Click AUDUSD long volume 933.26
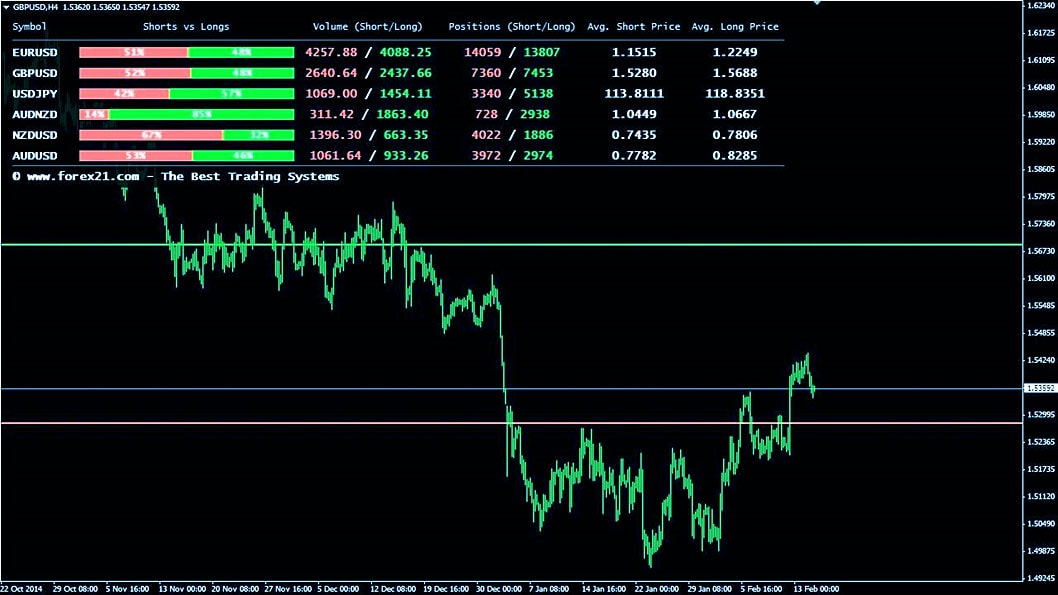Image resolution: width=1058 pixels, height=595 pixels. click(x=406, y=155)
